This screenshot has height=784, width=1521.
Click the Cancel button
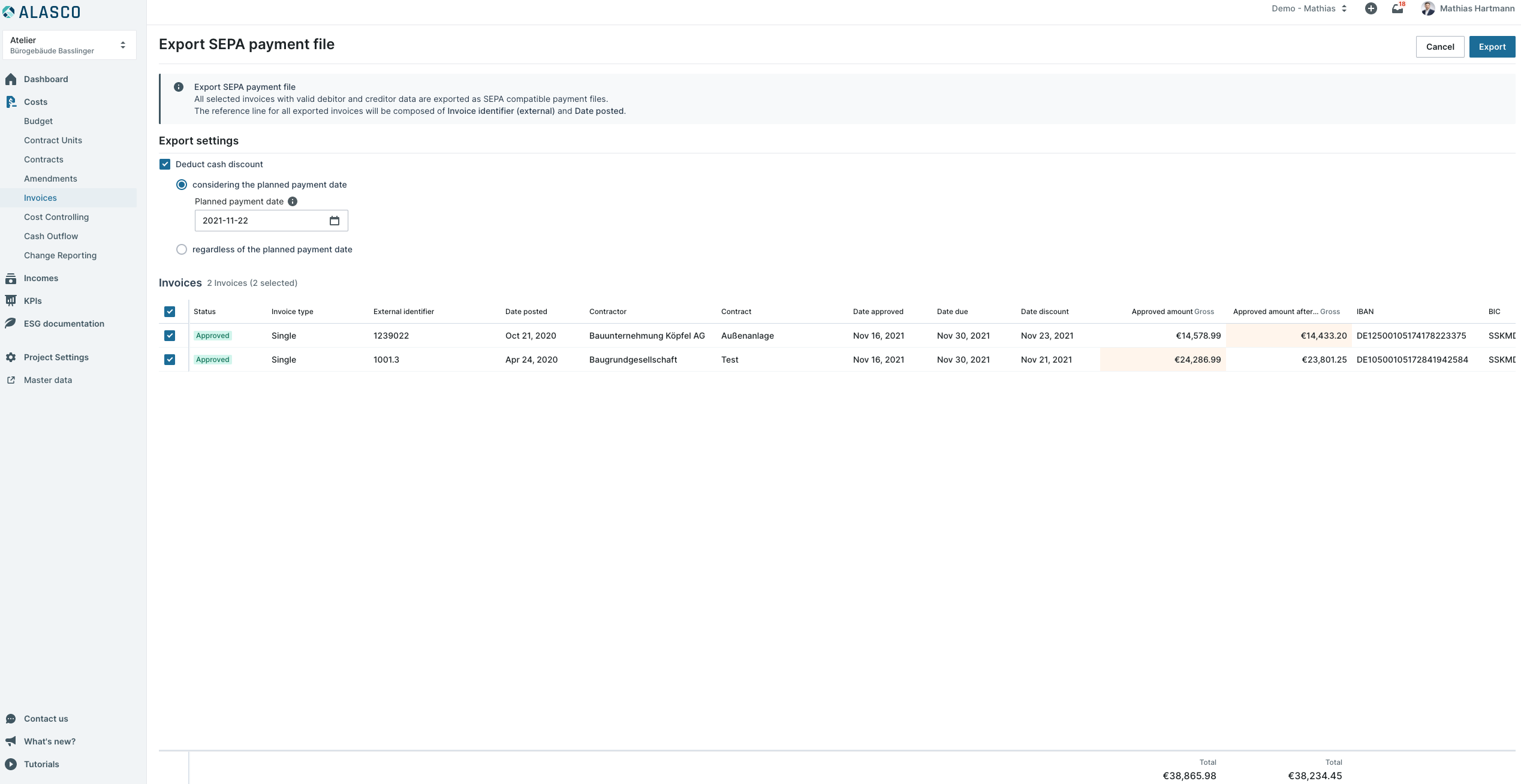(1440, 47)
